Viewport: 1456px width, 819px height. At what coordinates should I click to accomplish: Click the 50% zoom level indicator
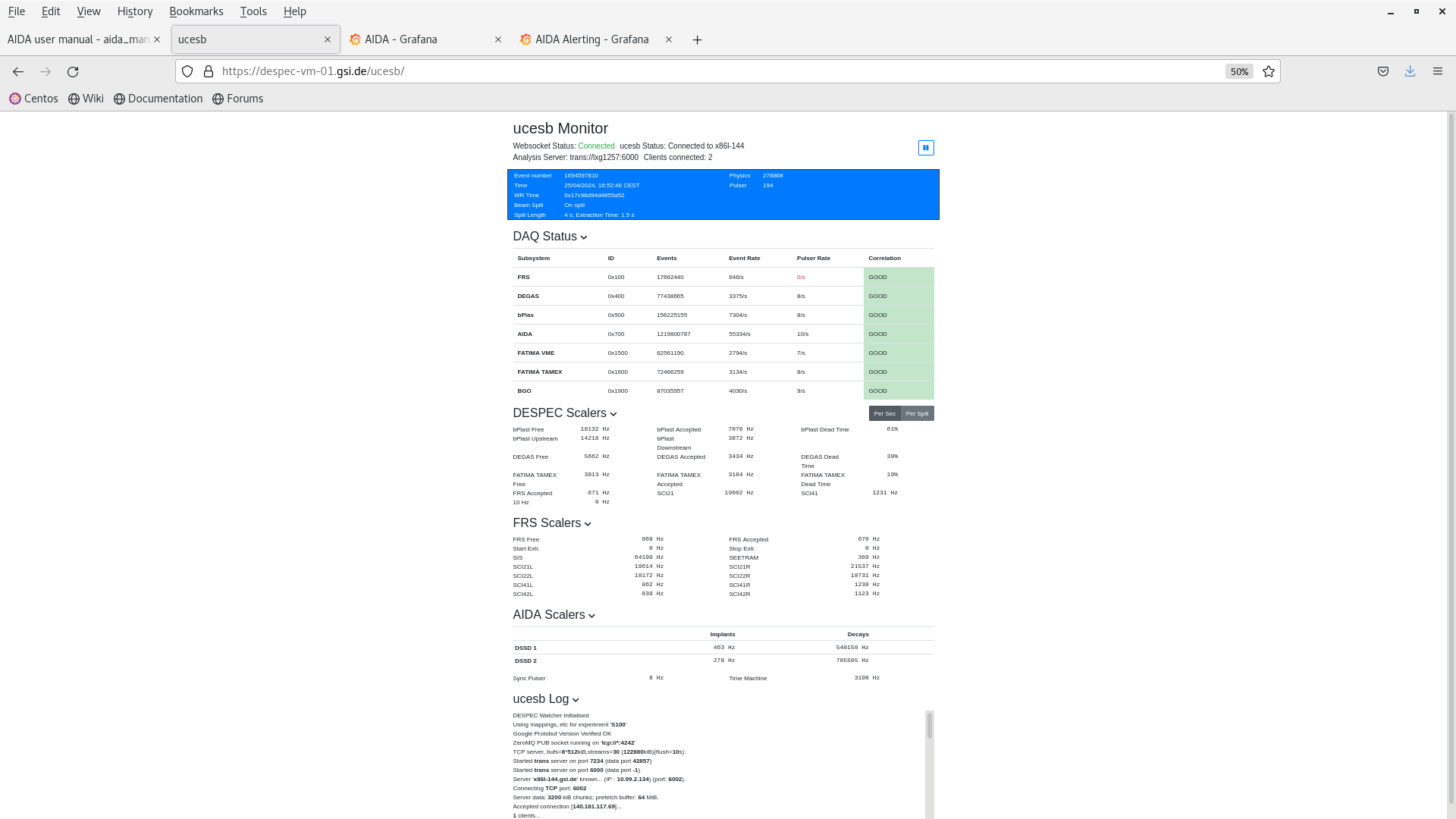click(1239, 71)
